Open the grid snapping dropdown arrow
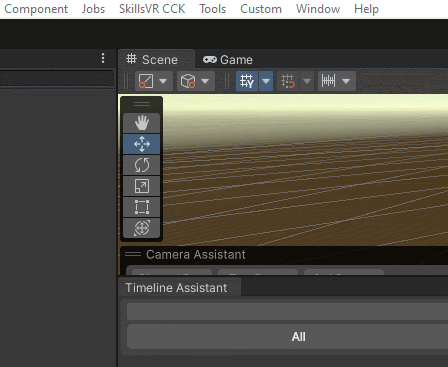The width and height of the screenshot is (448, 367). [307, 81]
